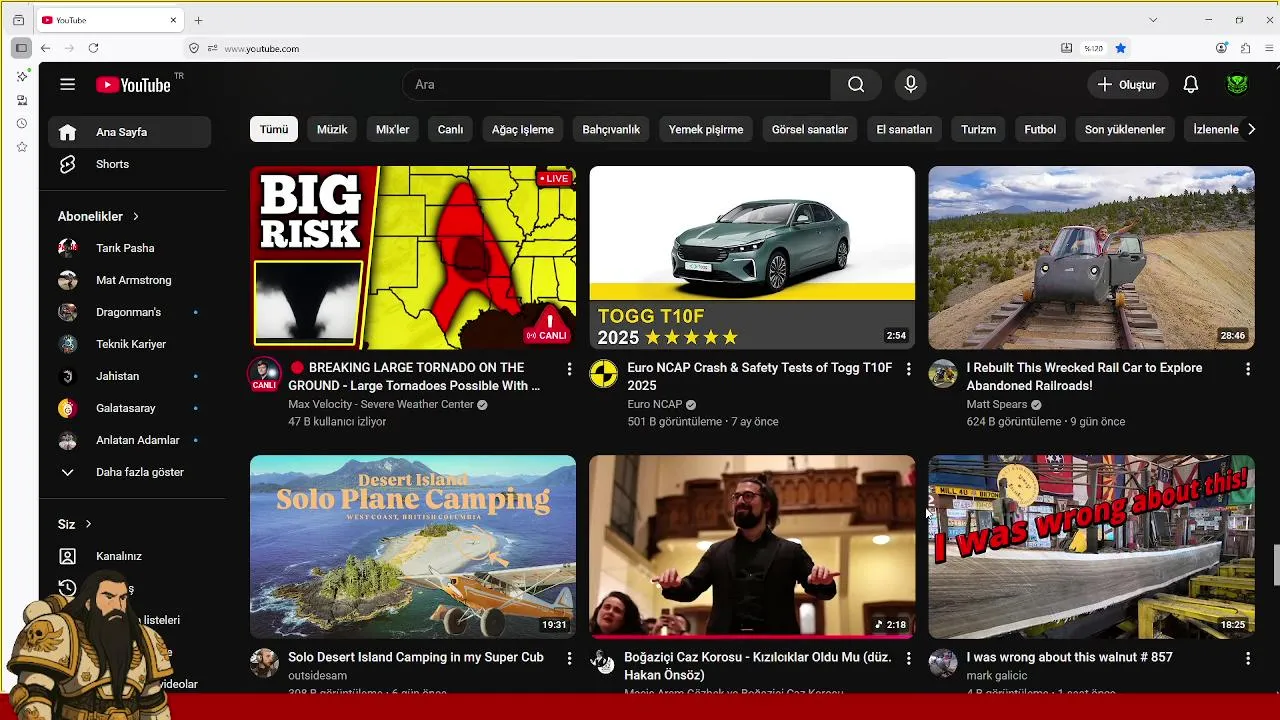The width and height of the screenshot is (1280, 720).
Task: Open Solo Plane Camping thumbnail
Action: [413, 547]
